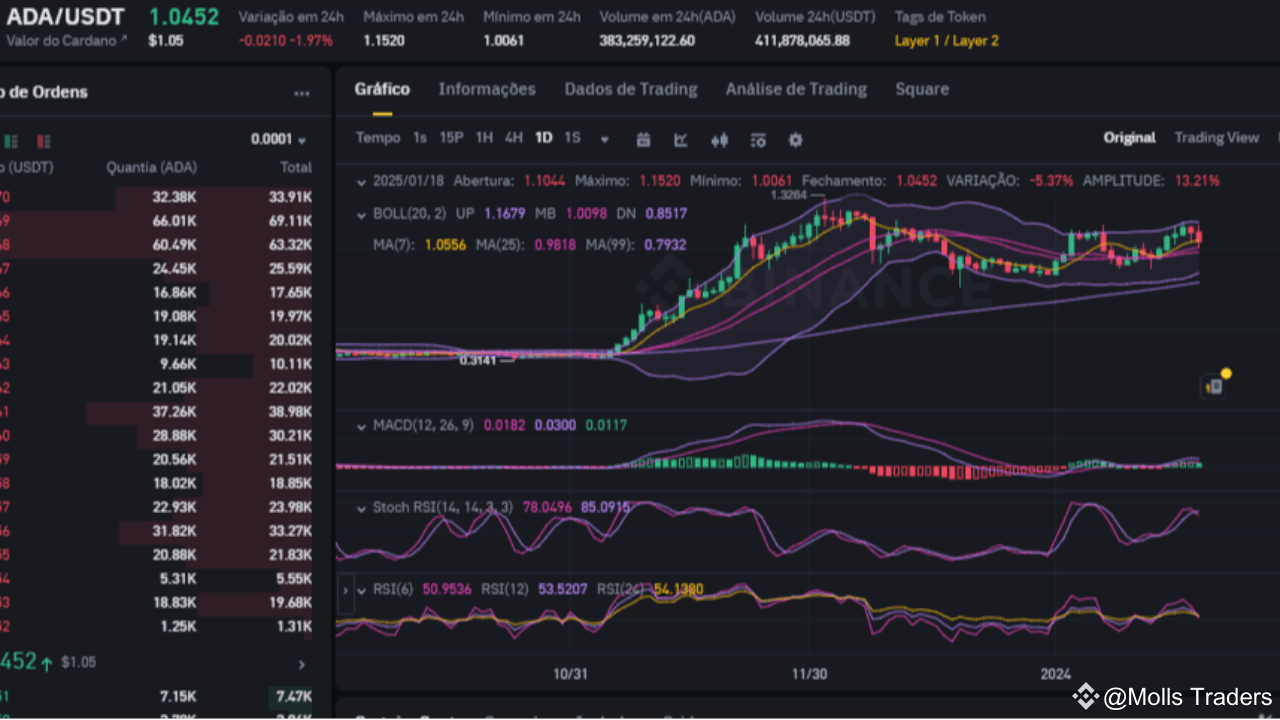
Task: Select the chart overlay comparison icon
Action: [x=720, y=141]
